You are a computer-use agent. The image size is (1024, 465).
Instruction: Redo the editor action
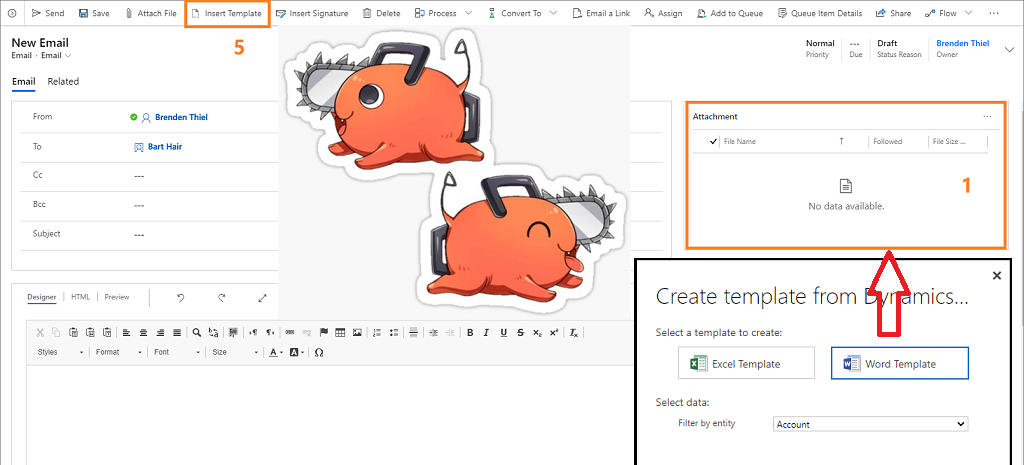(x=222, y=298)
